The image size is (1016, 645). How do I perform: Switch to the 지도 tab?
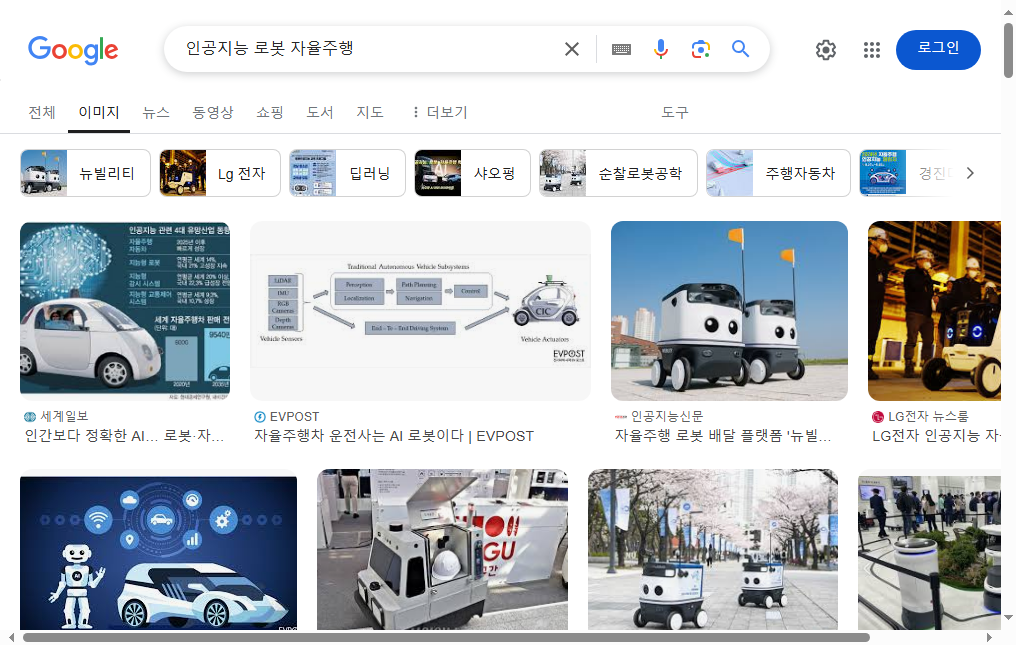[370, 112]
